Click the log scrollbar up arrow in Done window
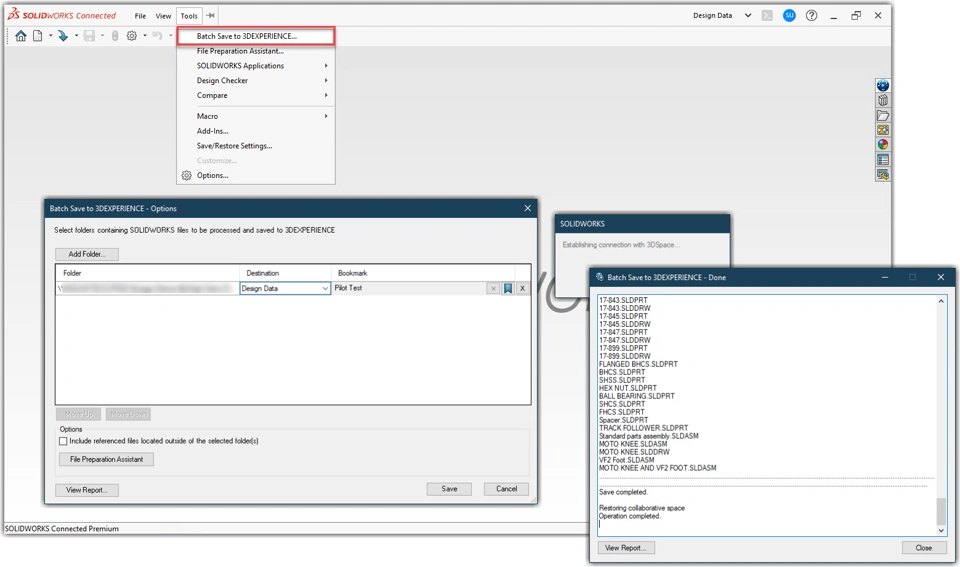 point(941,301)
